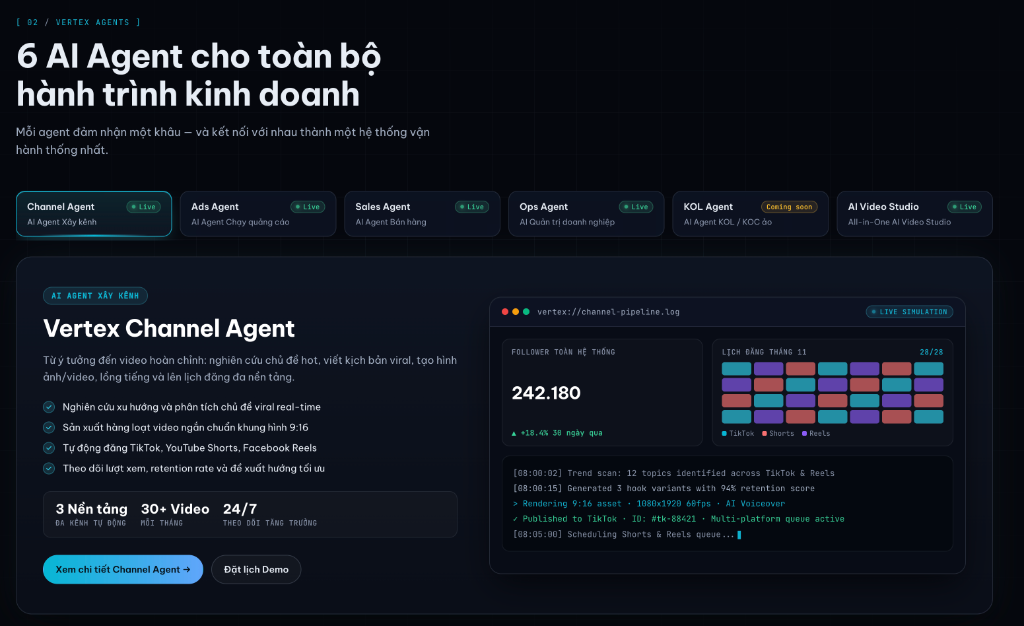Click 'vertex://channel-pipeline.log' title text

[609, 312]
